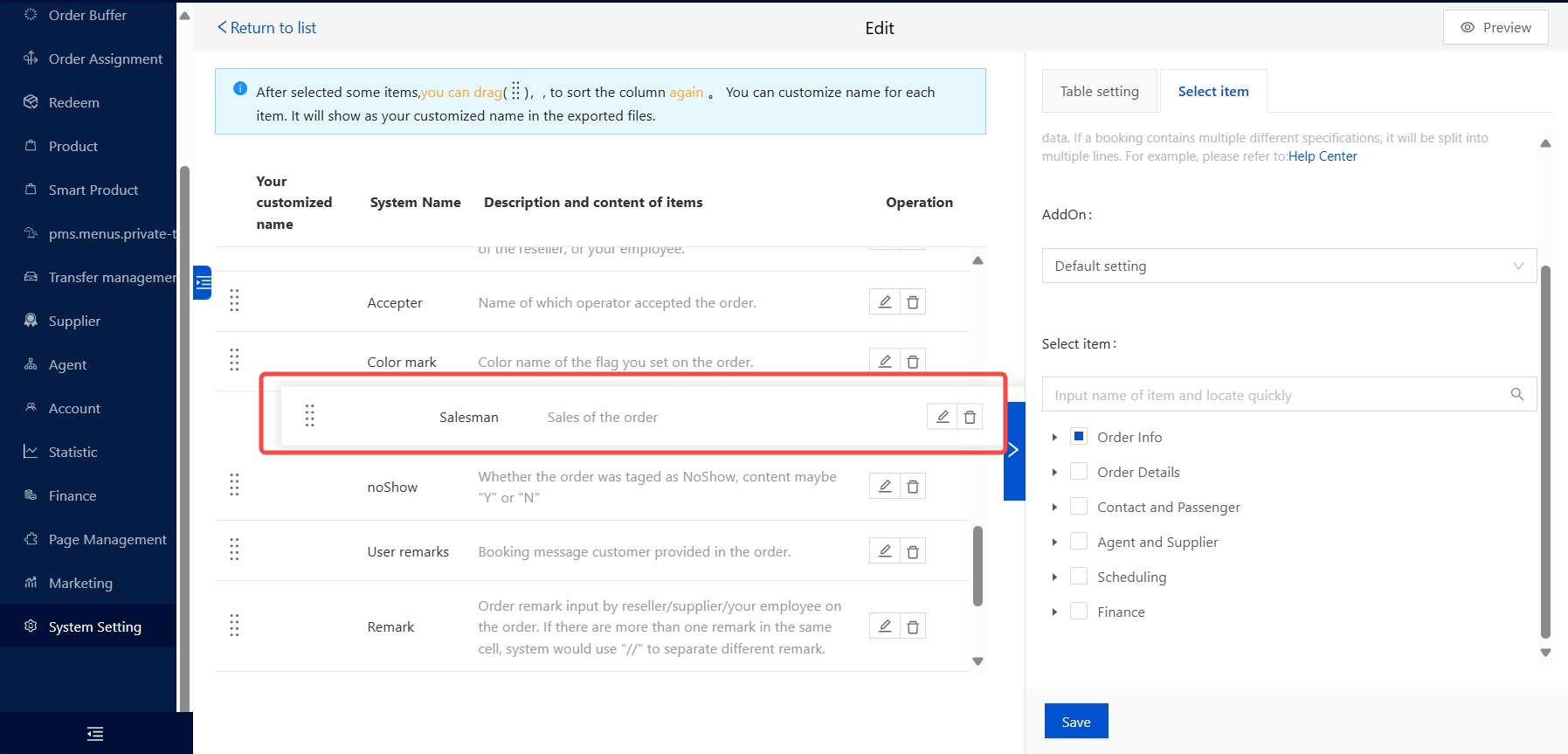Delete the Accepter row with trash icon
The height and width of the screenshot is (754, 1568).
[912, 302]
